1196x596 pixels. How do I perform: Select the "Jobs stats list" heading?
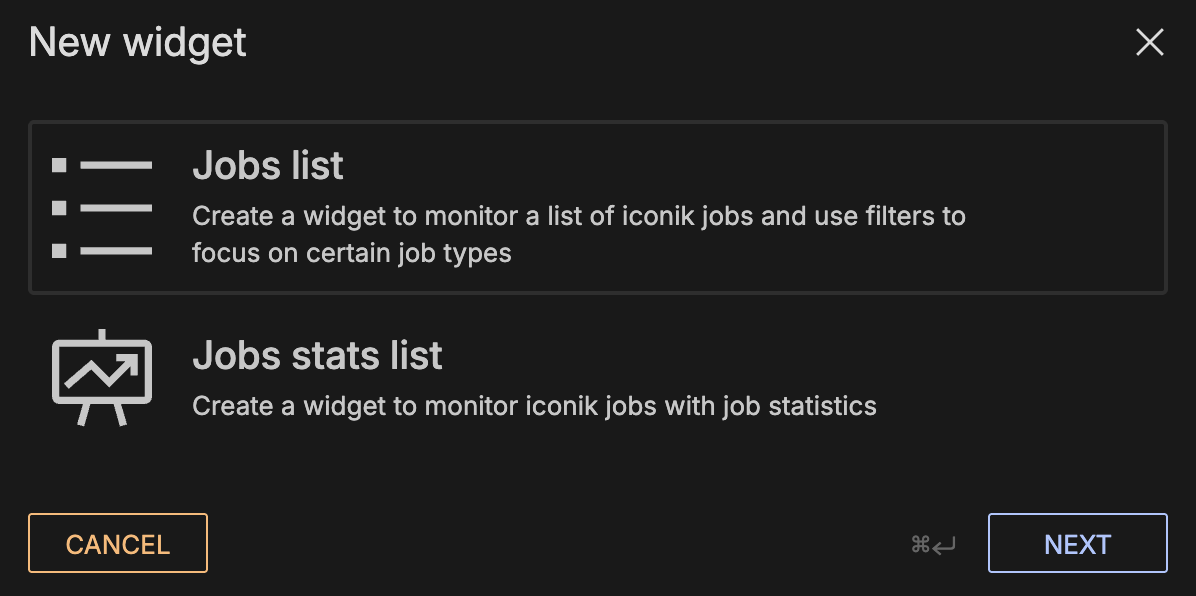(x=317, y=356)
